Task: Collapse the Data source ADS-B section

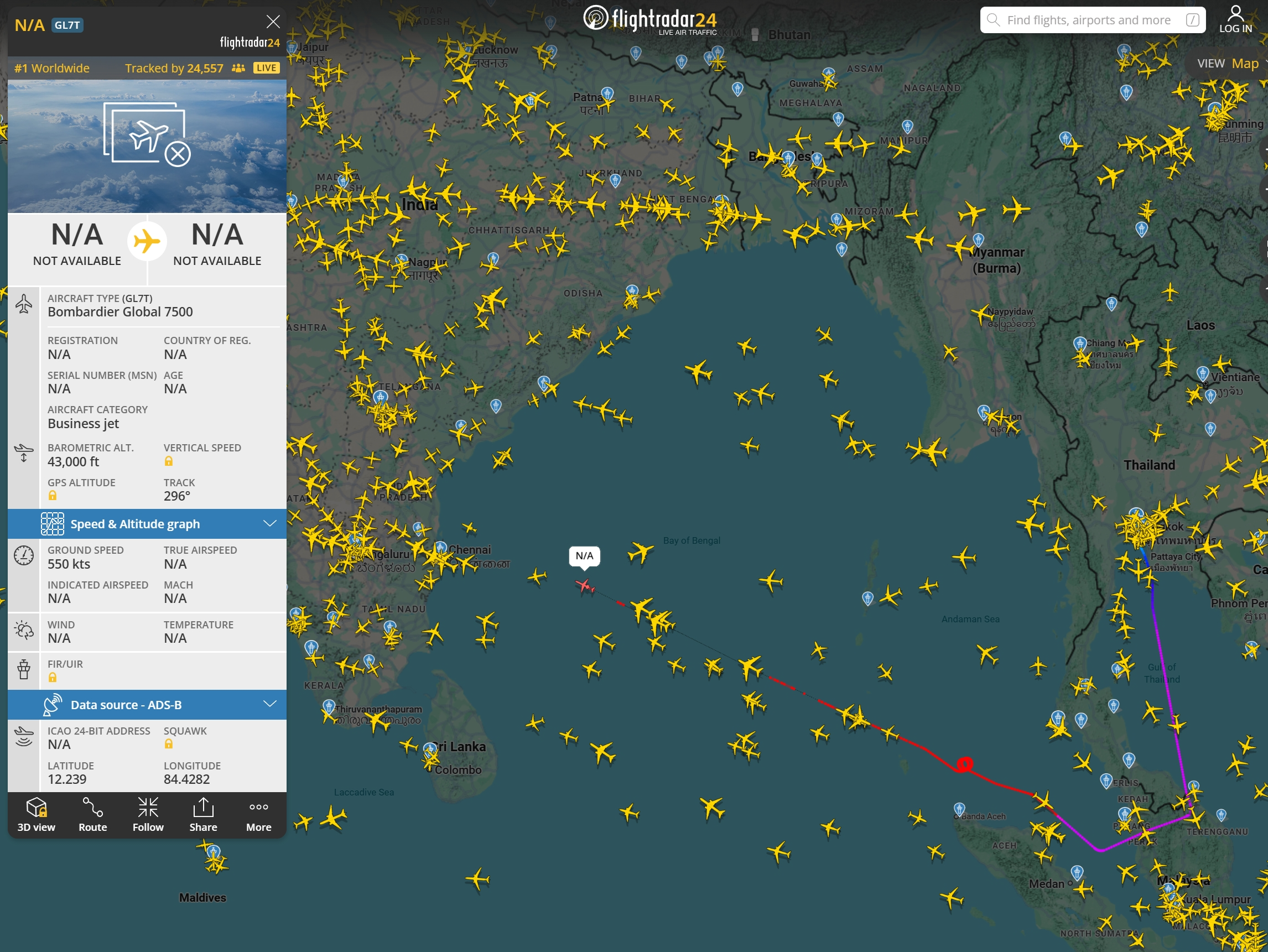Action: coord(147,704)
